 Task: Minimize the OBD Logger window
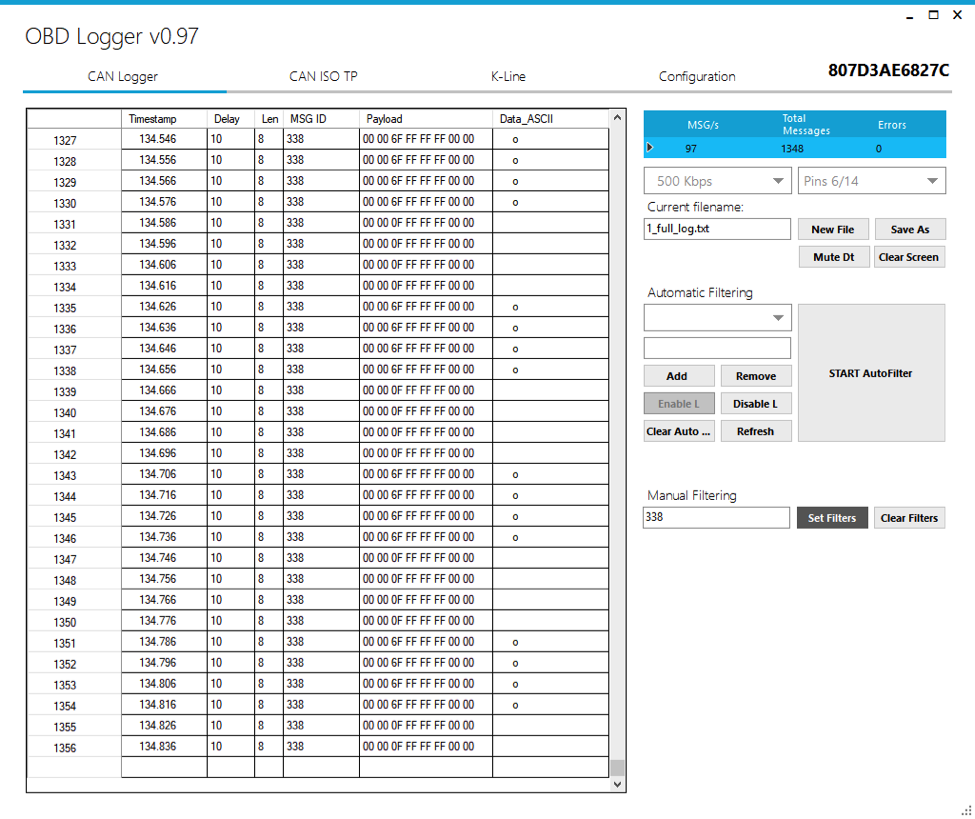pos(910,15)
